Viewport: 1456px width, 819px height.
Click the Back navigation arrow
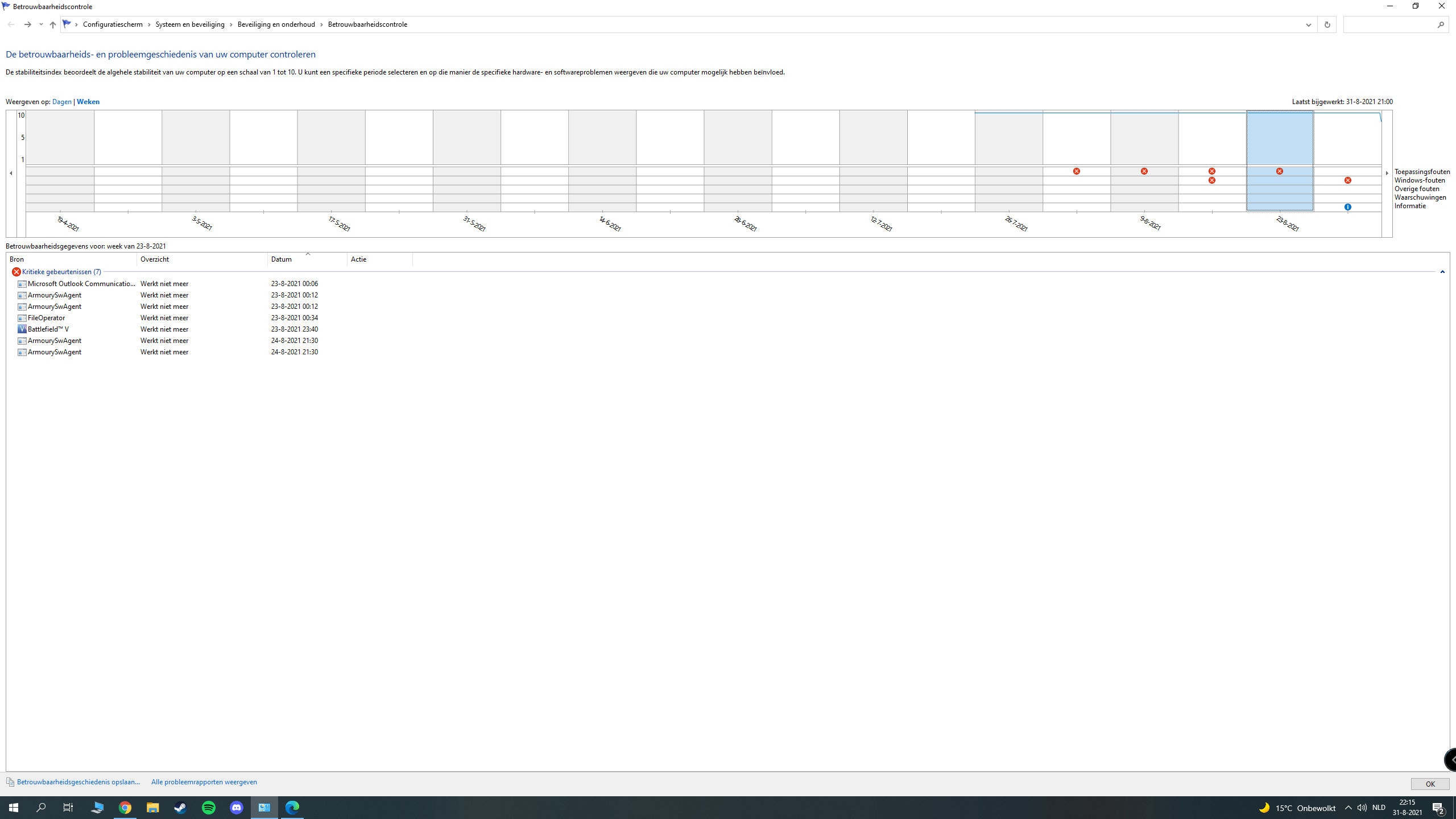pyautogui.click(x=11, y=24)
